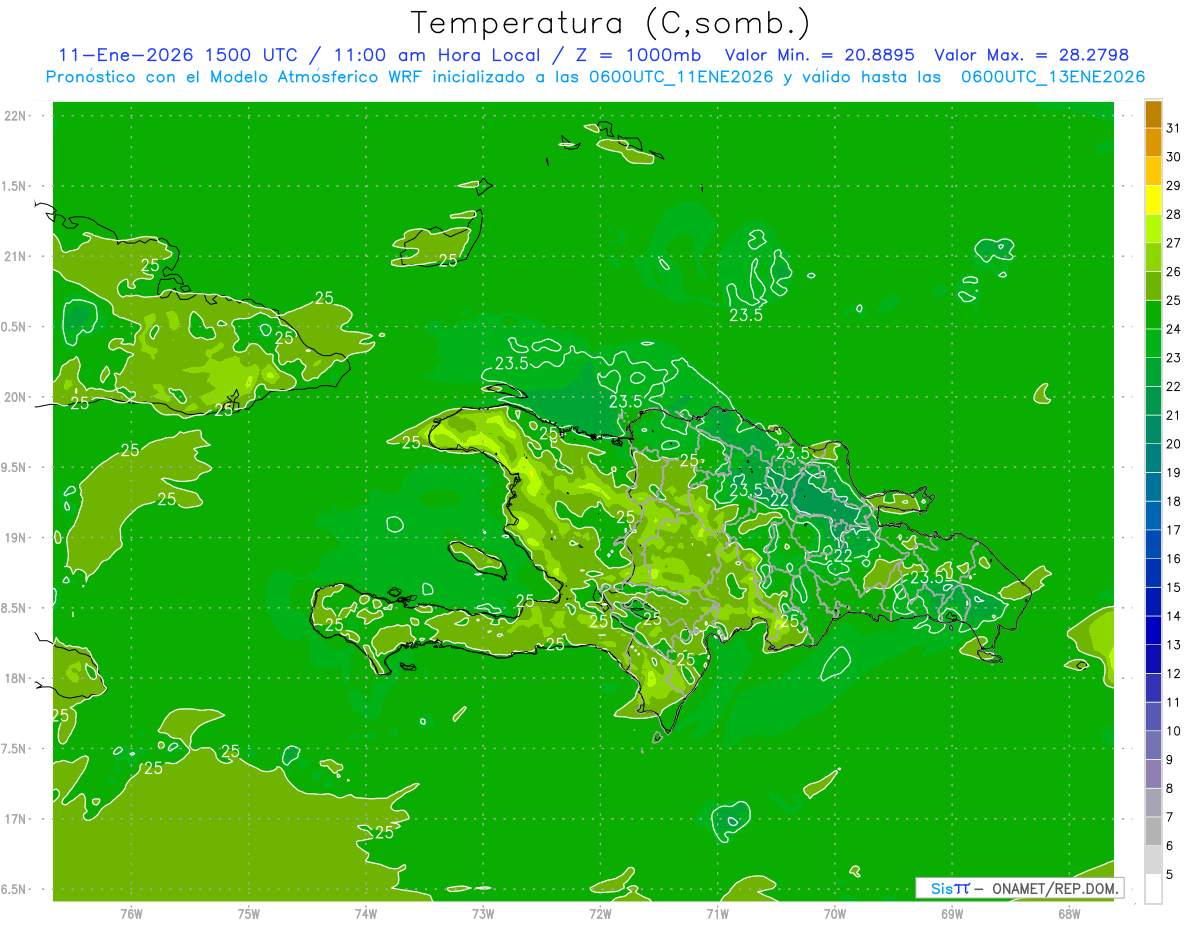Screen dimensions: 1200x927
Task: Click the 'SisTT - ONAMET/REP.DOM.' logo box
Action: point(1019,888)
